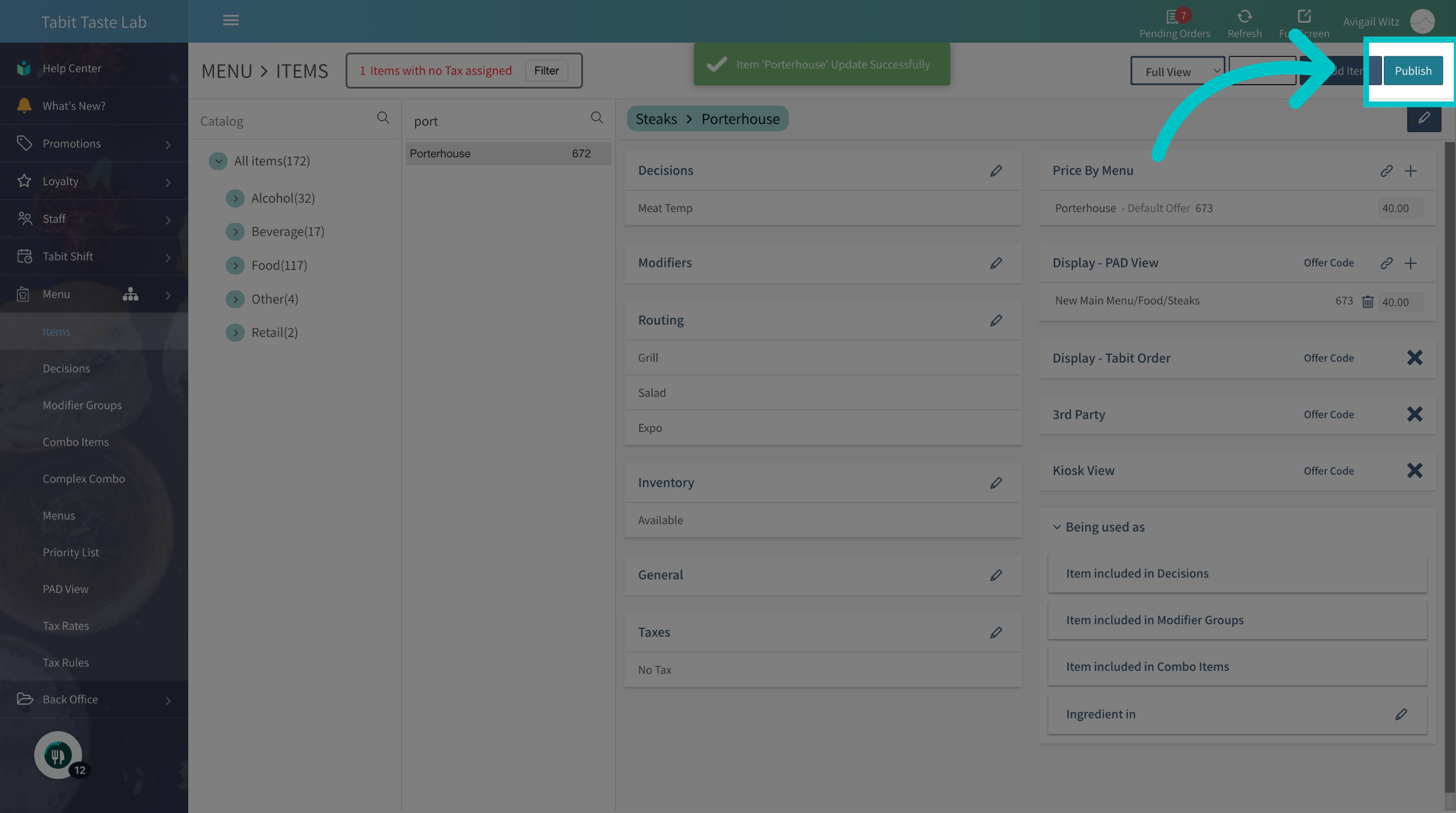Open Modifier Groups in sidebar
Screen dimensions: 1456x813
pyautogui.click(x=82, y=405)
